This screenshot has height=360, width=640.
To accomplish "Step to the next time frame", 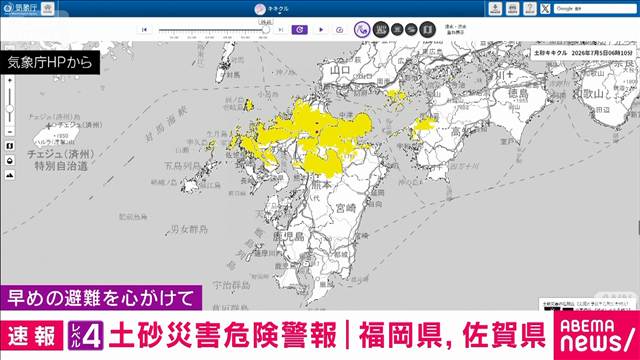I will click(x=280, y=30).
